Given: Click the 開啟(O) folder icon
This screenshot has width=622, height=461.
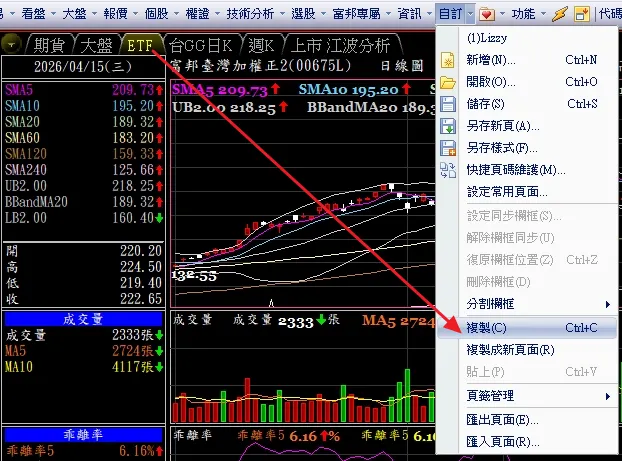Looking at the screenshot, I should (x=448, y=83).
